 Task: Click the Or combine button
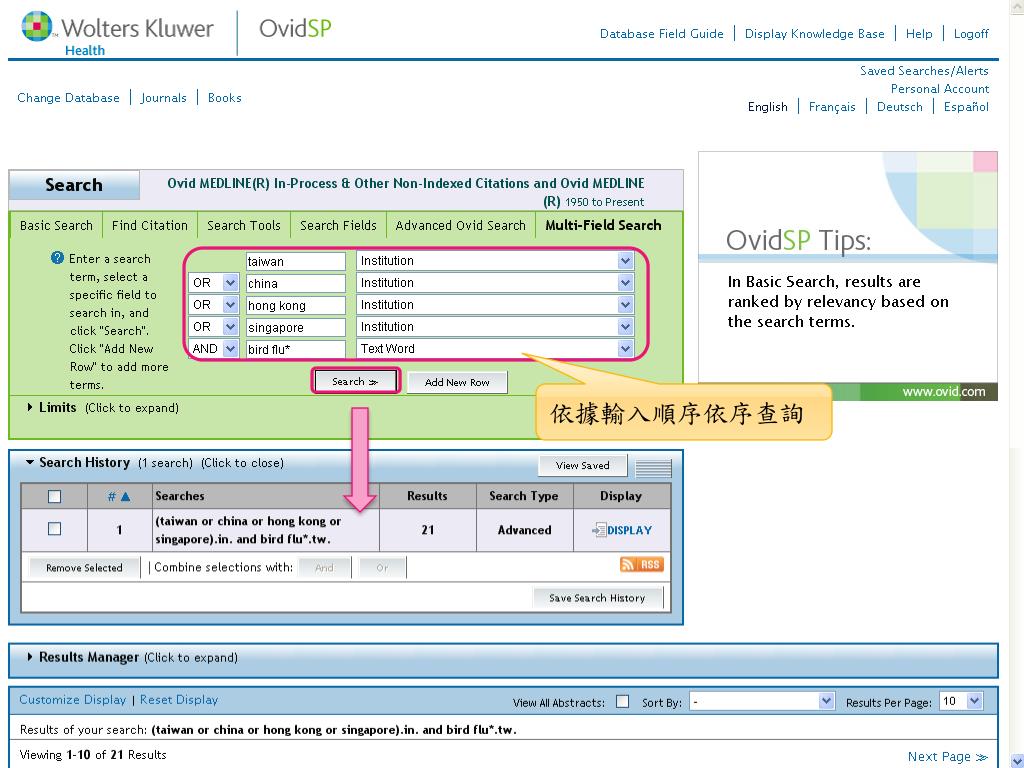382,568
